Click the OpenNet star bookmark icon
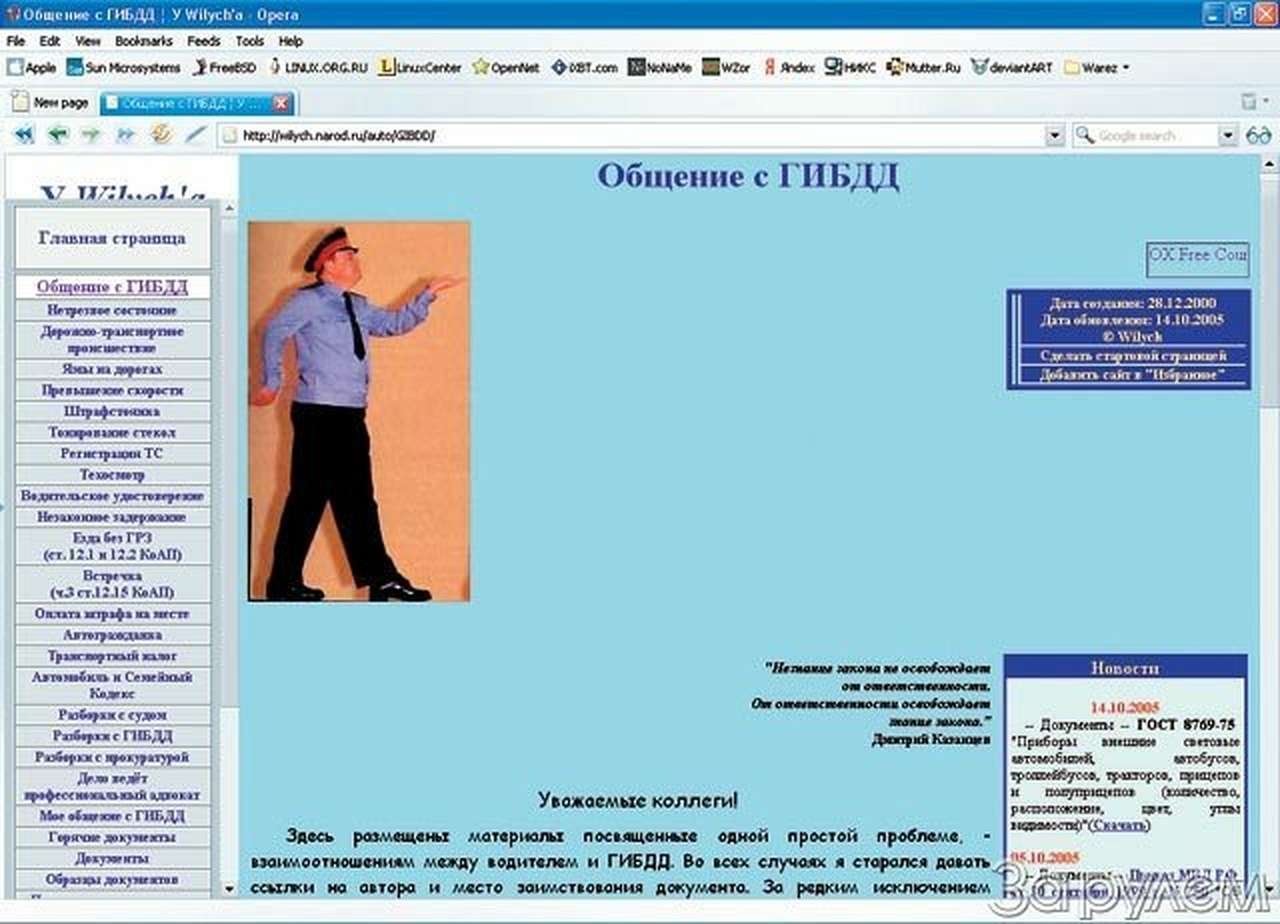The height and width of the screenshot is (924, 1280). (x=480, y=68)
